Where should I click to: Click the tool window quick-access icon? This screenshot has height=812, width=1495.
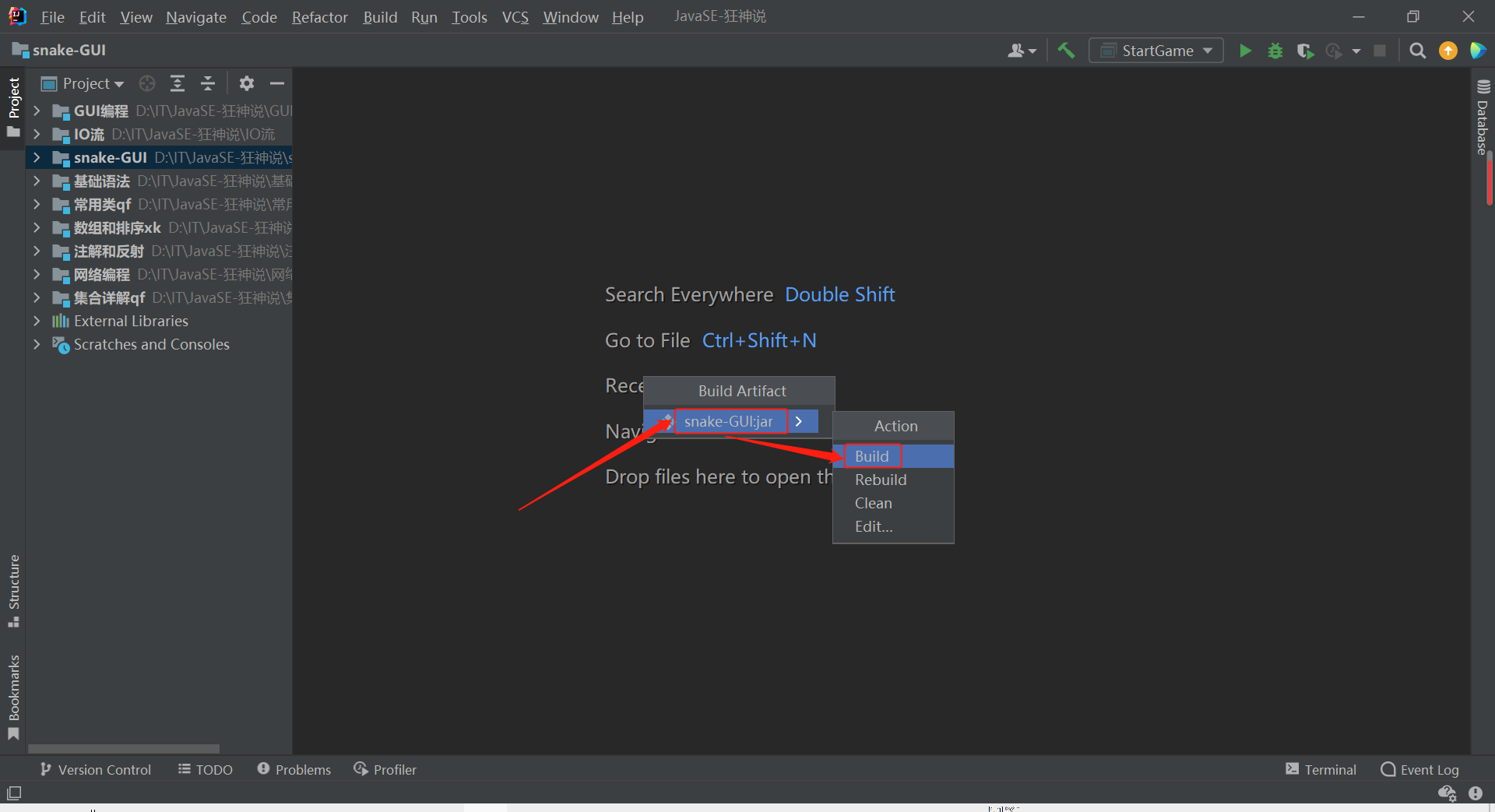[14, 793]
